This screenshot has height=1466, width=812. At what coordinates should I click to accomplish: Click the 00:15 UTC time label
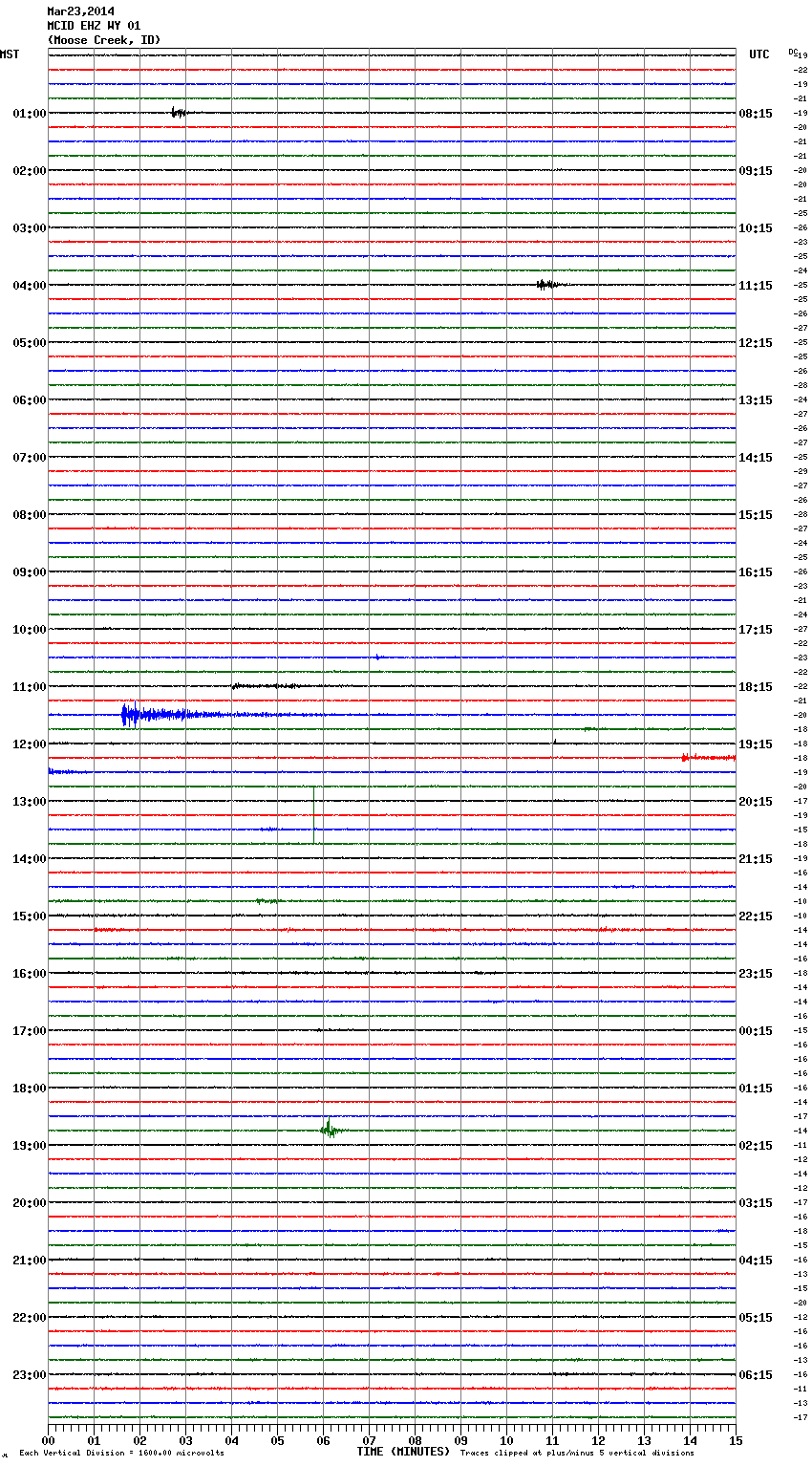(756, 1031)
